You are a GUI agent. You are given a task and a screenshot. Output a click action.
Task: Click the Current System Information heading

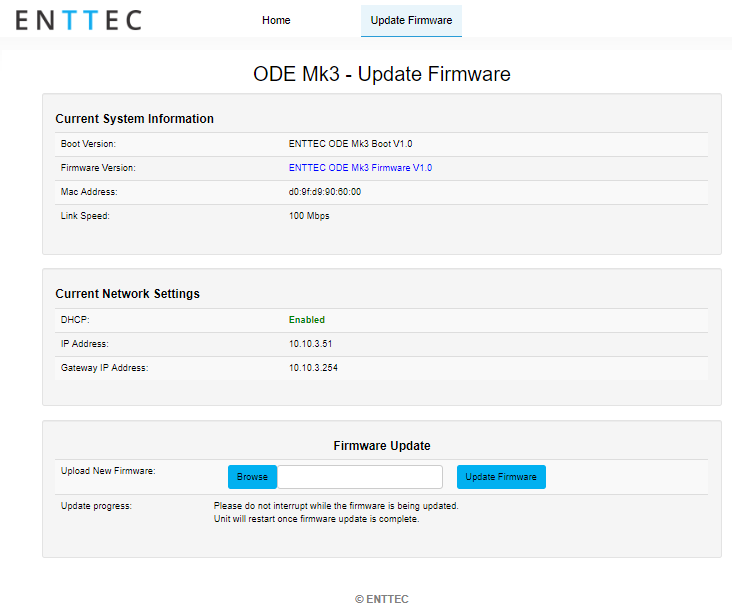tap(134, 119)
